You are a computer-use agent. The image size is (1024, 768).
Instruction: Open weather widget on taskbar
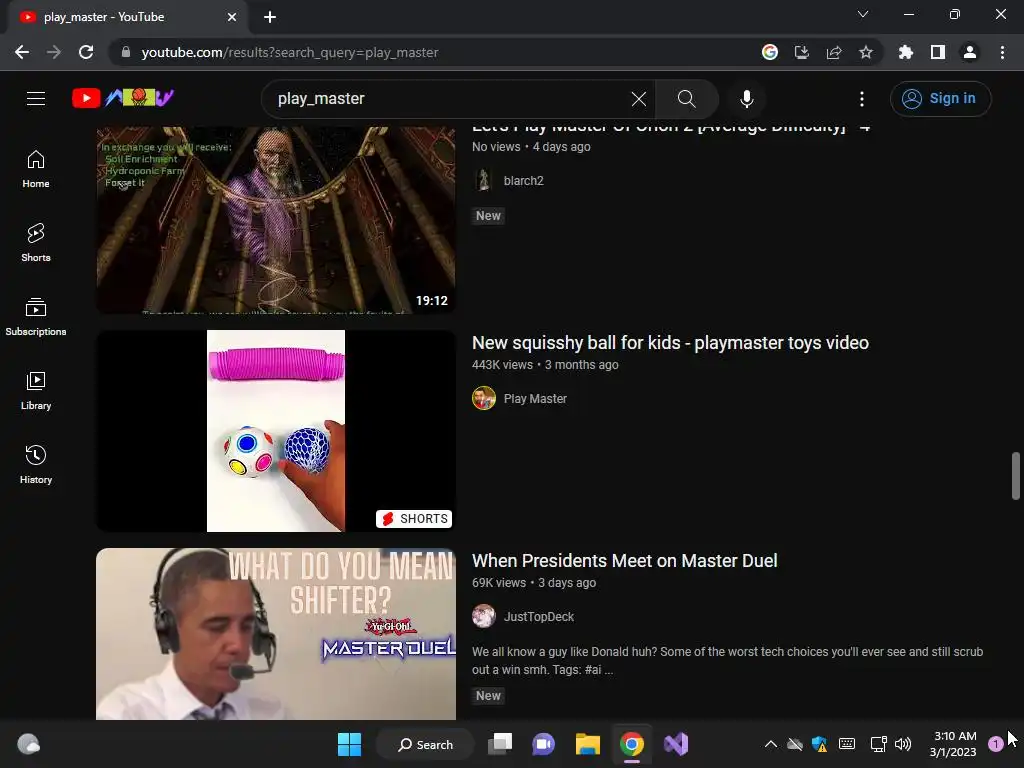[x=29, y=744]
